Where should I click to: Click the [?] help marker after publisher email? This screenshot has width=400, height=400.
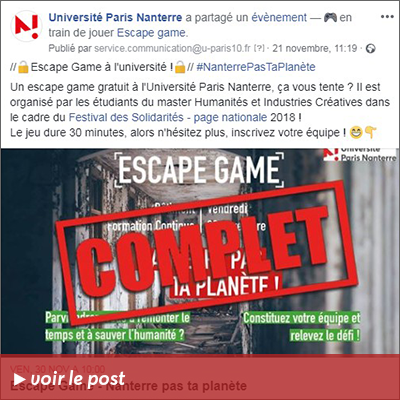[259, 49]
